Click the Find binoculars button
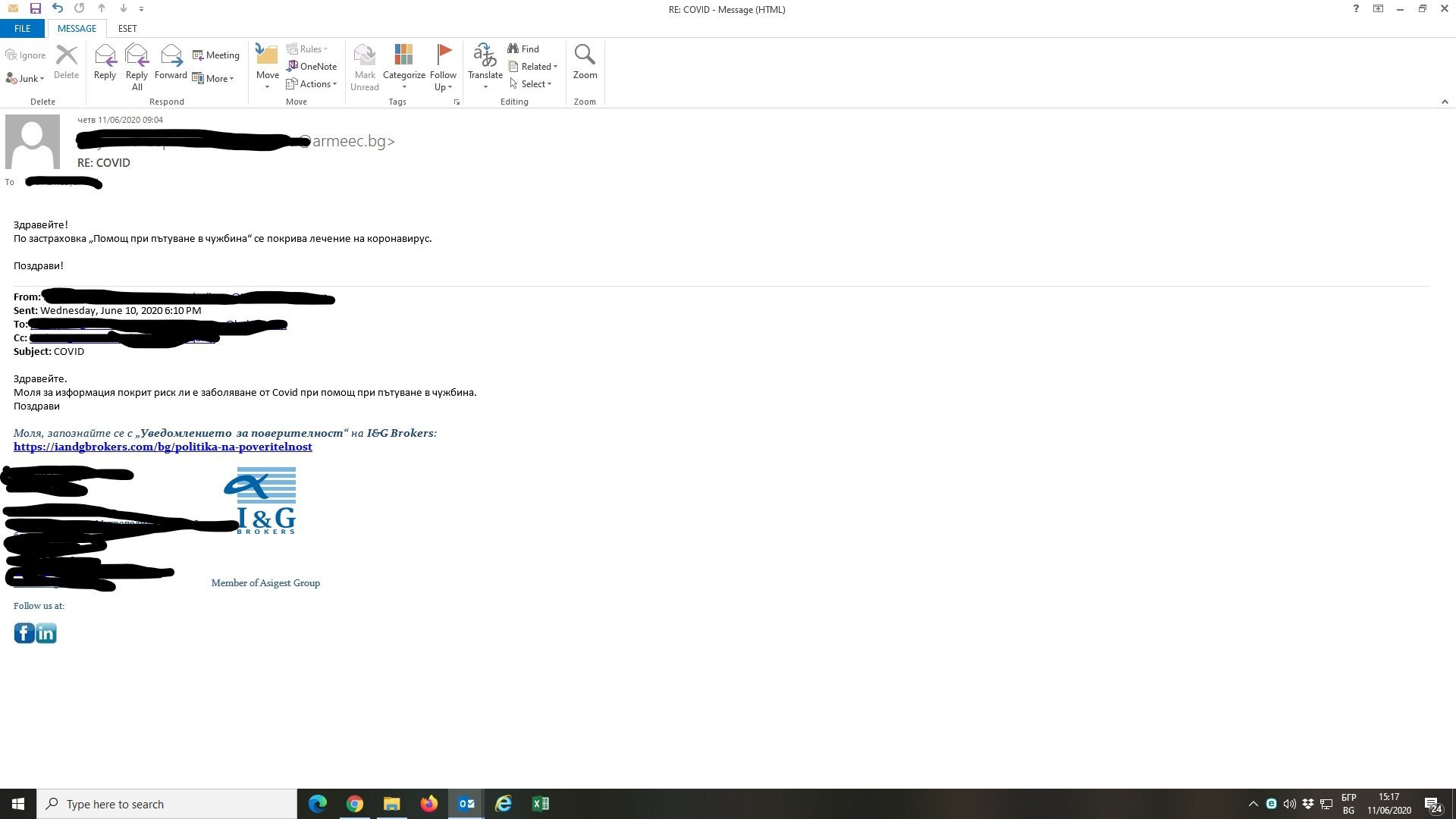 523,49
